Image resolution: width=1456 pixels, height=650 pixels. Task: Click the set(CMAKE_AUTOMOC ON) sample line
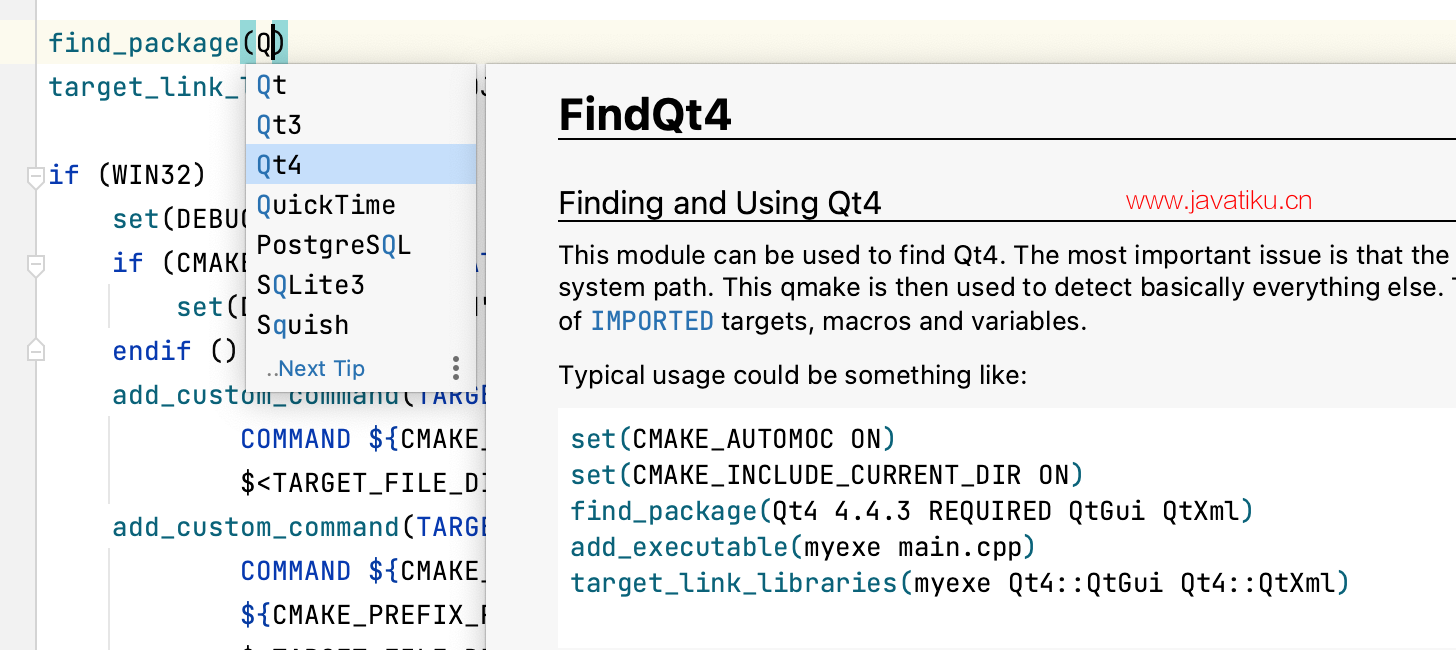[732, 438]
